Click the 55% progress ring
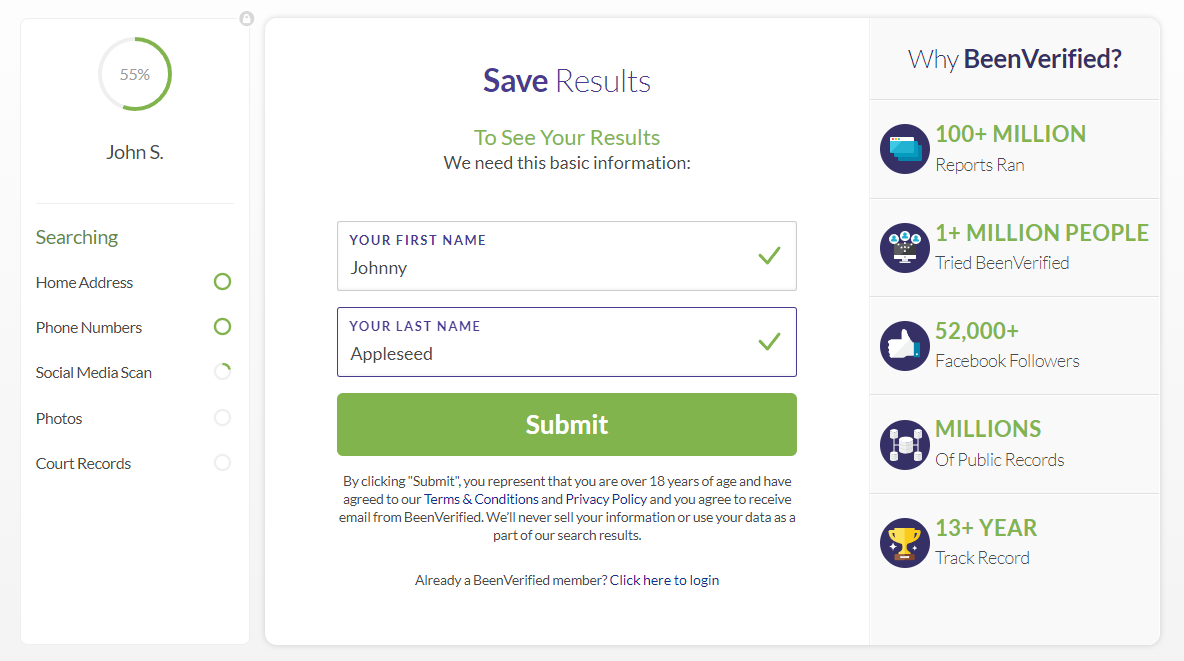 tap(135, 74)
